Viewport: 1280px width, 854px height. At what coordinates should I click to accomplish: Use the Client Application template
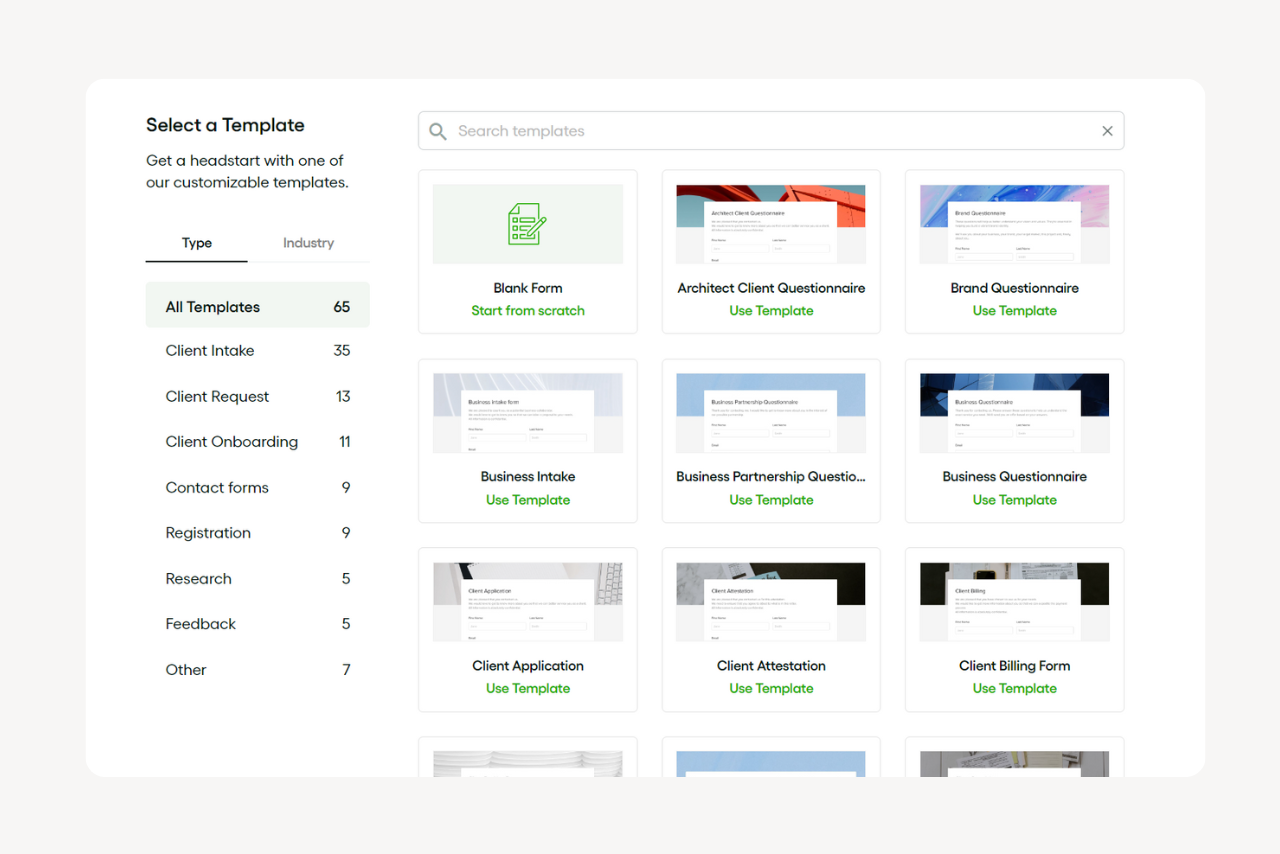pos(528,688)
